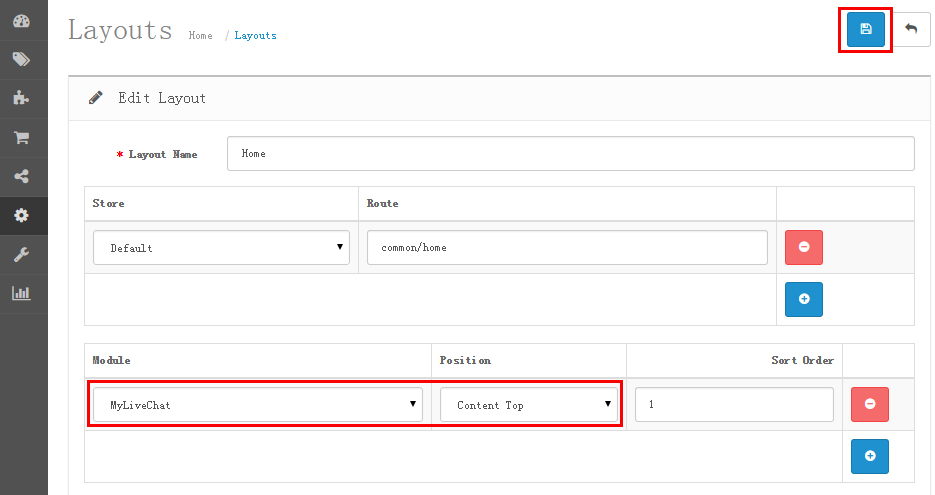
Task: Open the Tools wrench sidebar icon
Action: (21, 255)
